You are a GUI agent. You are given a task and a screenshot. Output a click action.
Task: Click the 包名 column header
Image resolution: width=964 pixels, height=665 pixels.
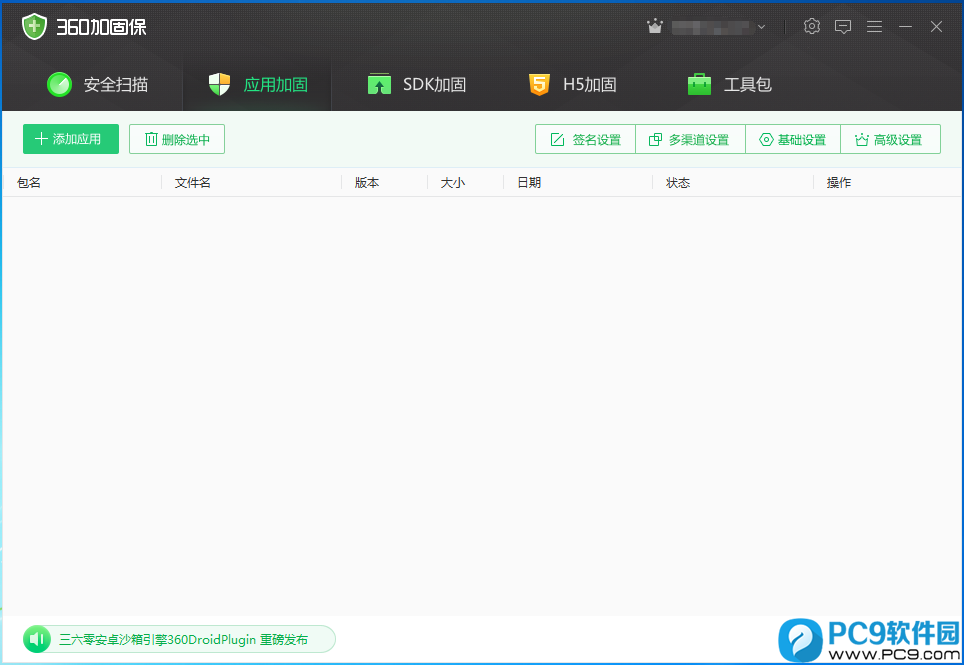(x=29, y=183)
